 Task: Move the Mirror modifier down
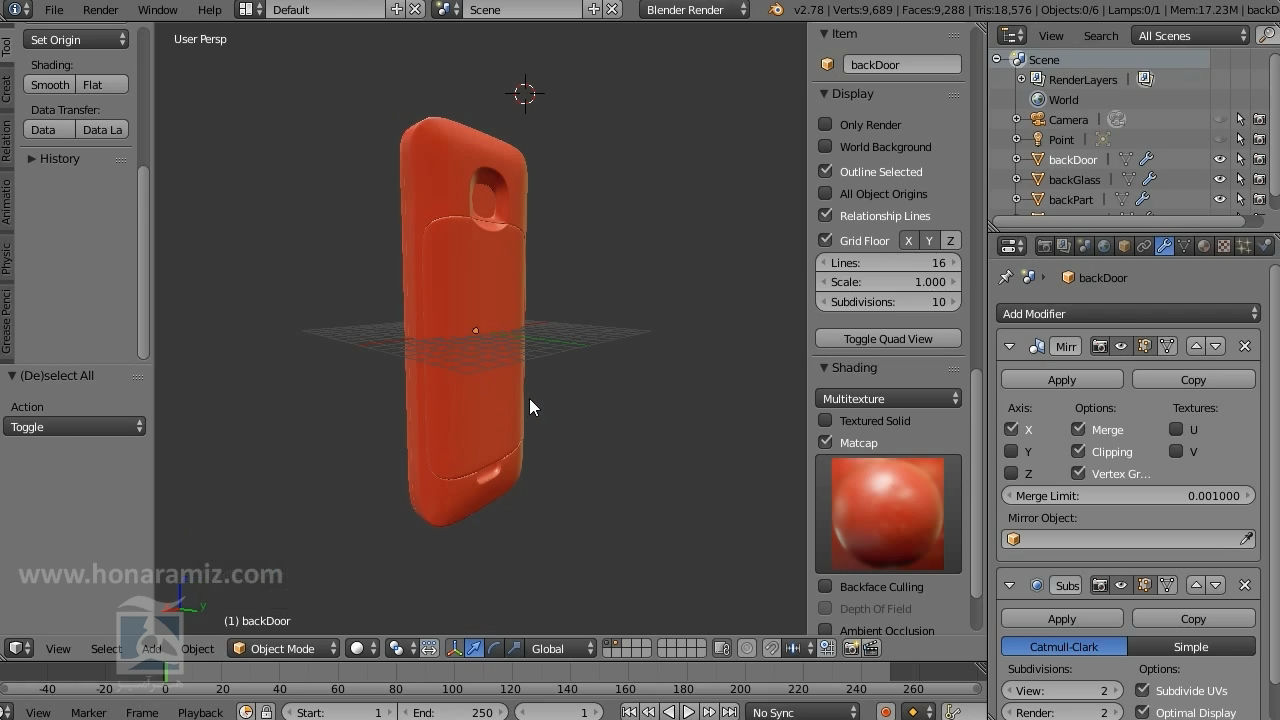[1216, 346]
